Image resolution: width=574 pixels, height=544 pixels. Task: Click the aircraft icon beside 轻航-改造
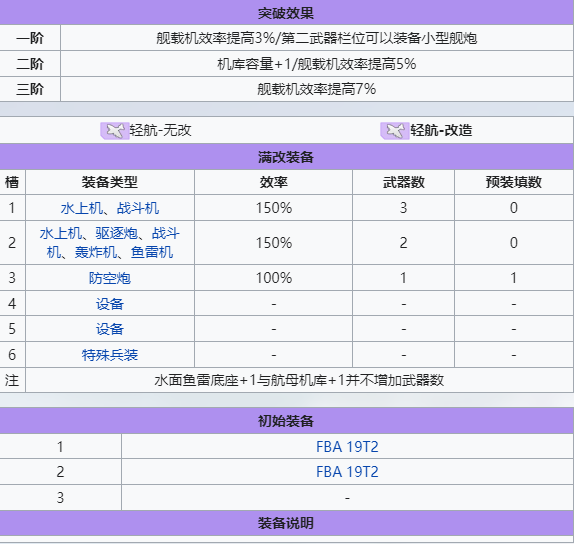pos(395,131)
